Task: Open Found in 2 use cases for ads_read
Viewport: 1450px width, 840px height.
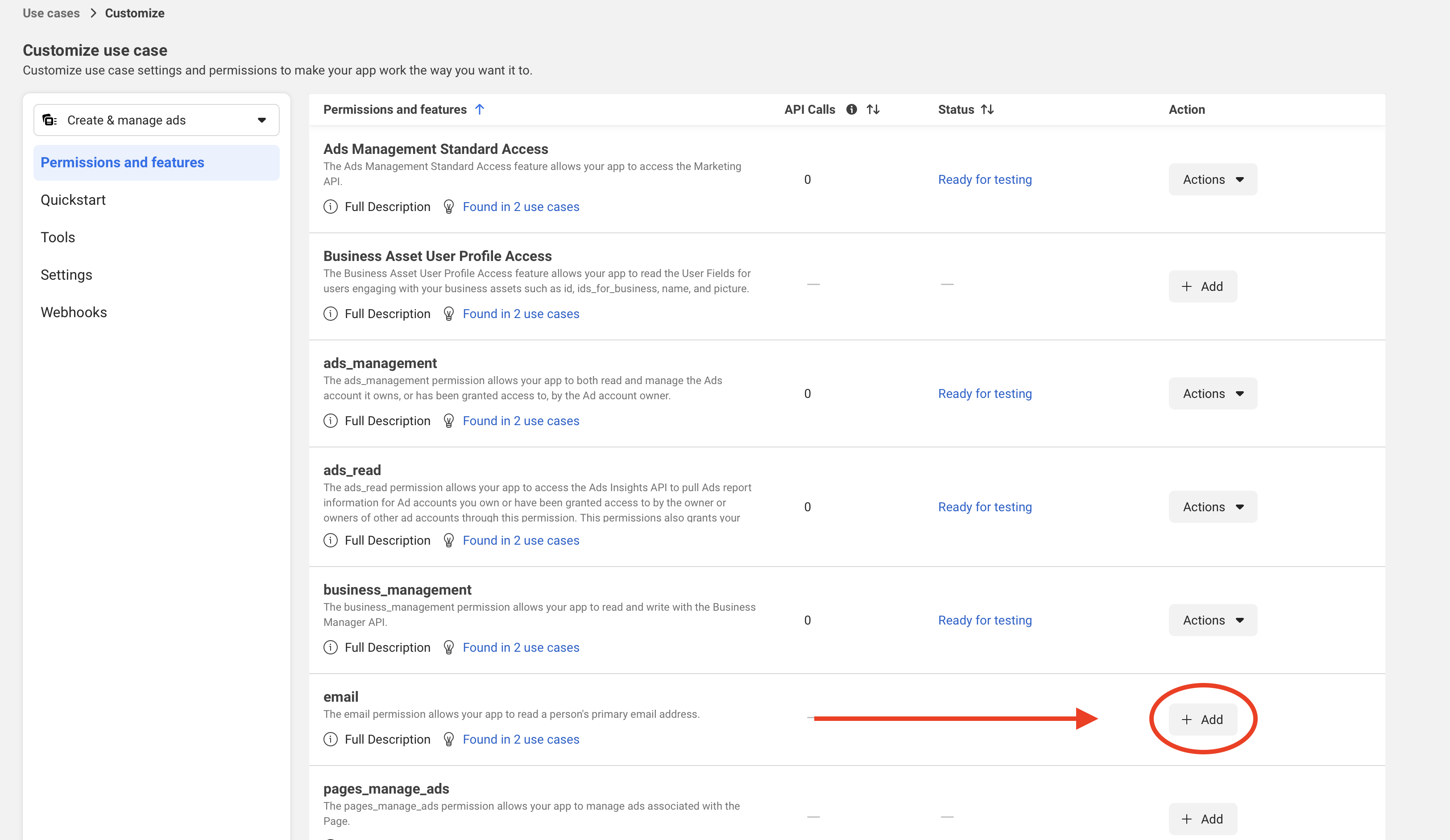Action: coord(521,540)
